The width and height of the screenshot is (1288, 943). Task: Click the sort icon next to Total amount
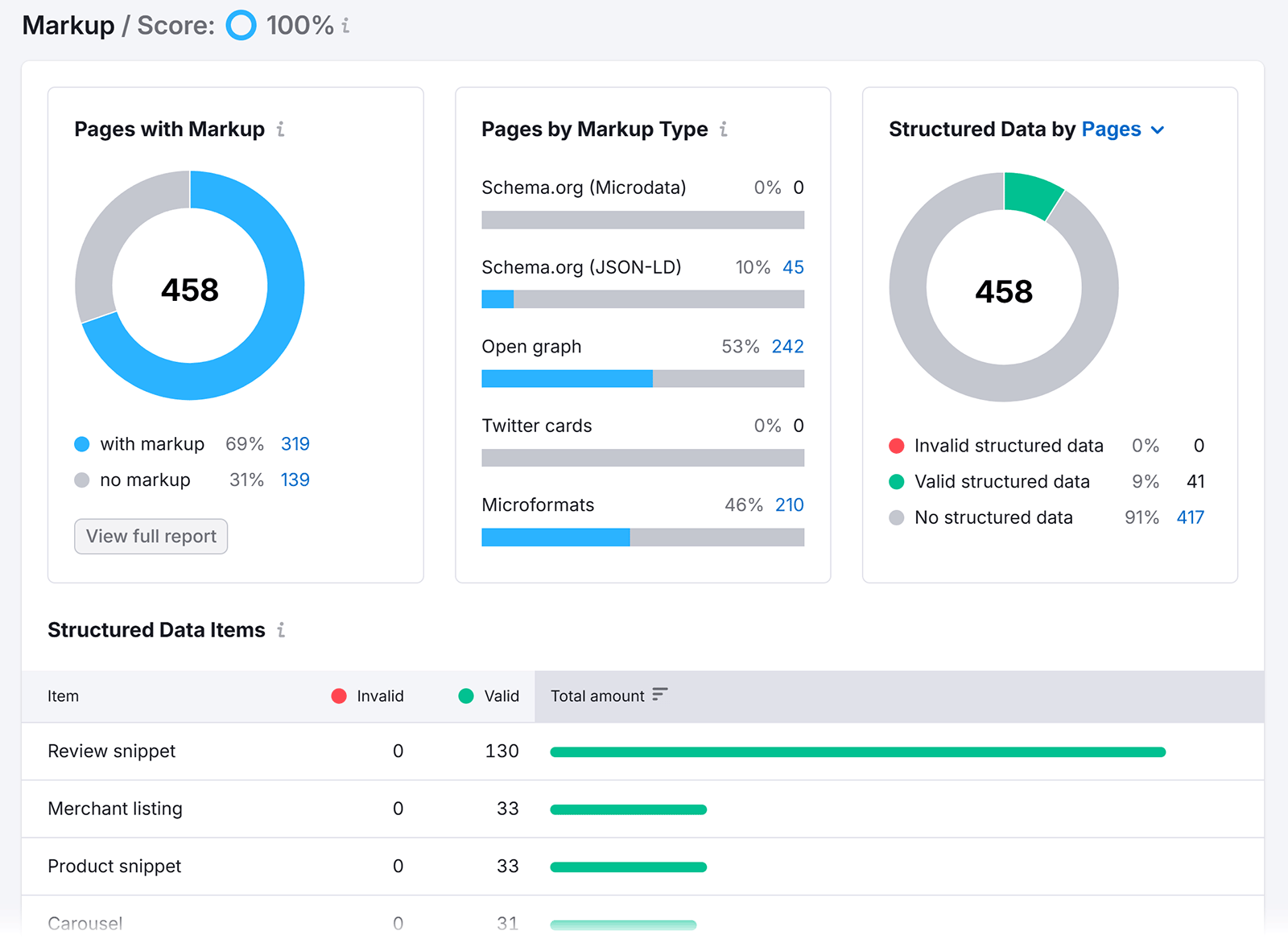coord(660,695)
